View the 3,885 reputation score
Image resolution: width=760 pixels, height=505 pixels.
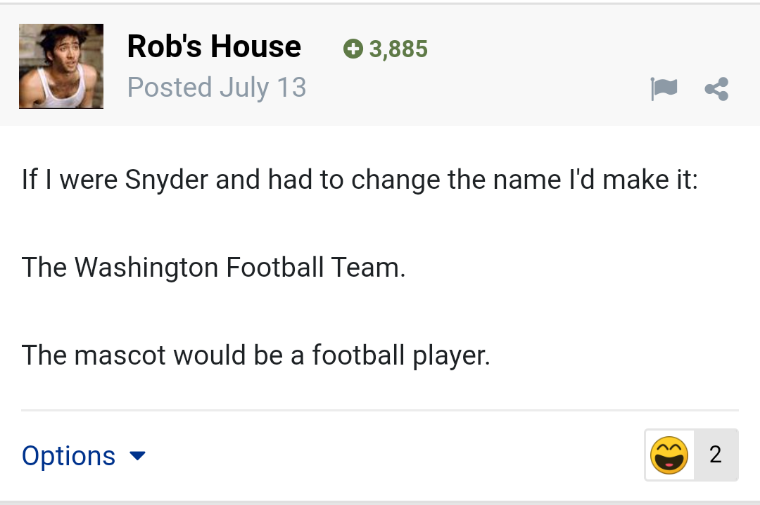[398, 49]
